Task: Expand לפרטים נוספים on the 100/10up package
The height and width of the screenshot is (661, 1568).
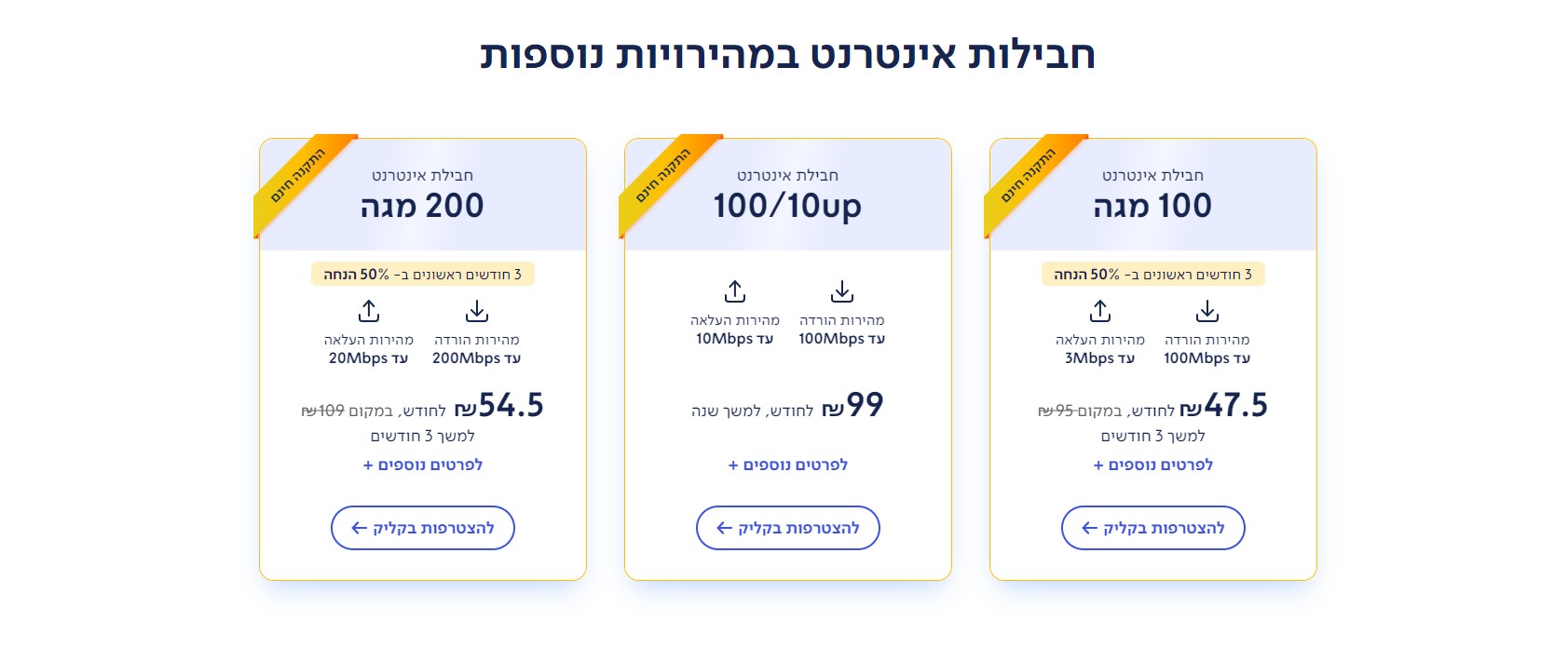Action: tap(788, 464)
